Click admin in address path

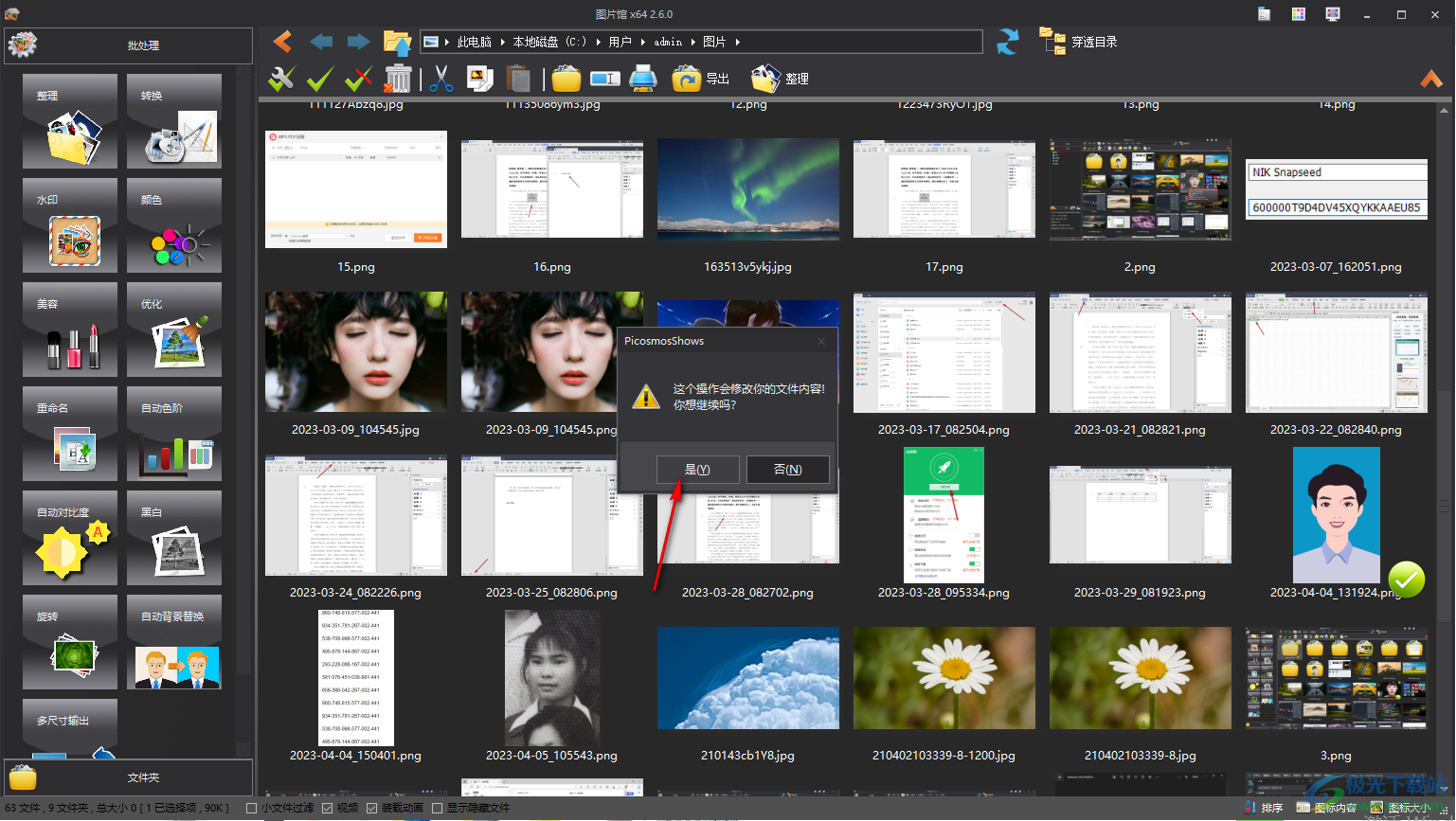[x=668, y=42]
